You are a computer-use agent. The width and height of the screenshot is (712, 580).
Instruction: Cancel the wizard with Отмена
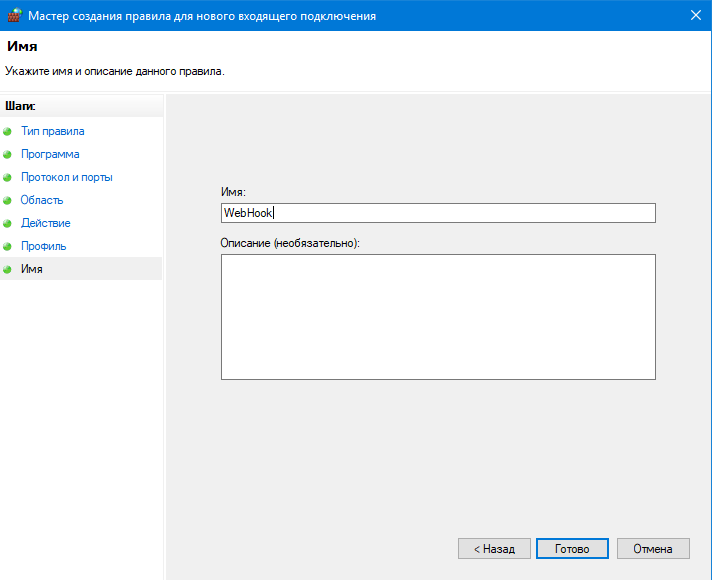653,549
